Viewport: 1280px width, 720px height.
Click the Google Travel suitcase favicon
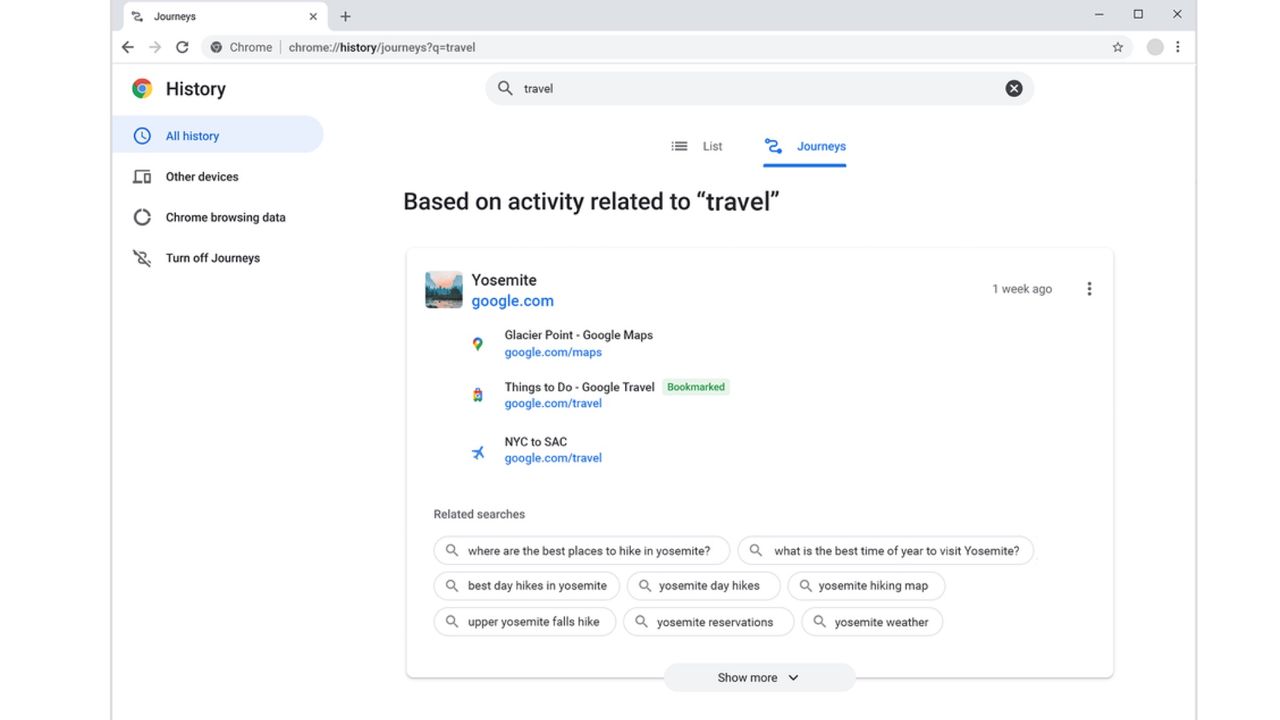tap(478, 395)
